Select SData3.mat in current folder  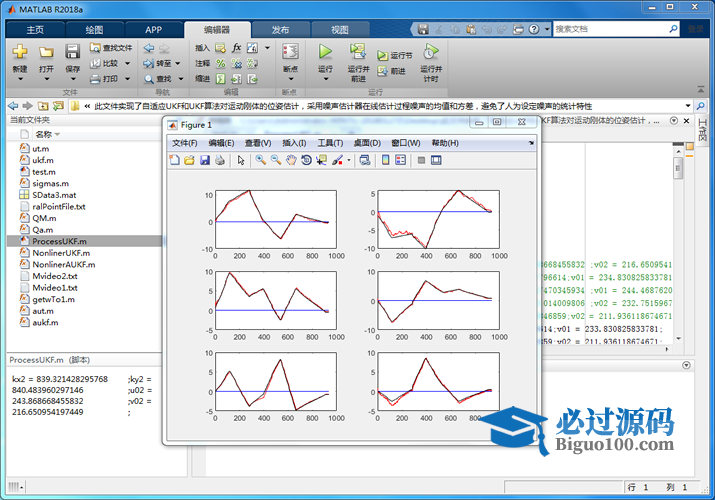(54, 195)
